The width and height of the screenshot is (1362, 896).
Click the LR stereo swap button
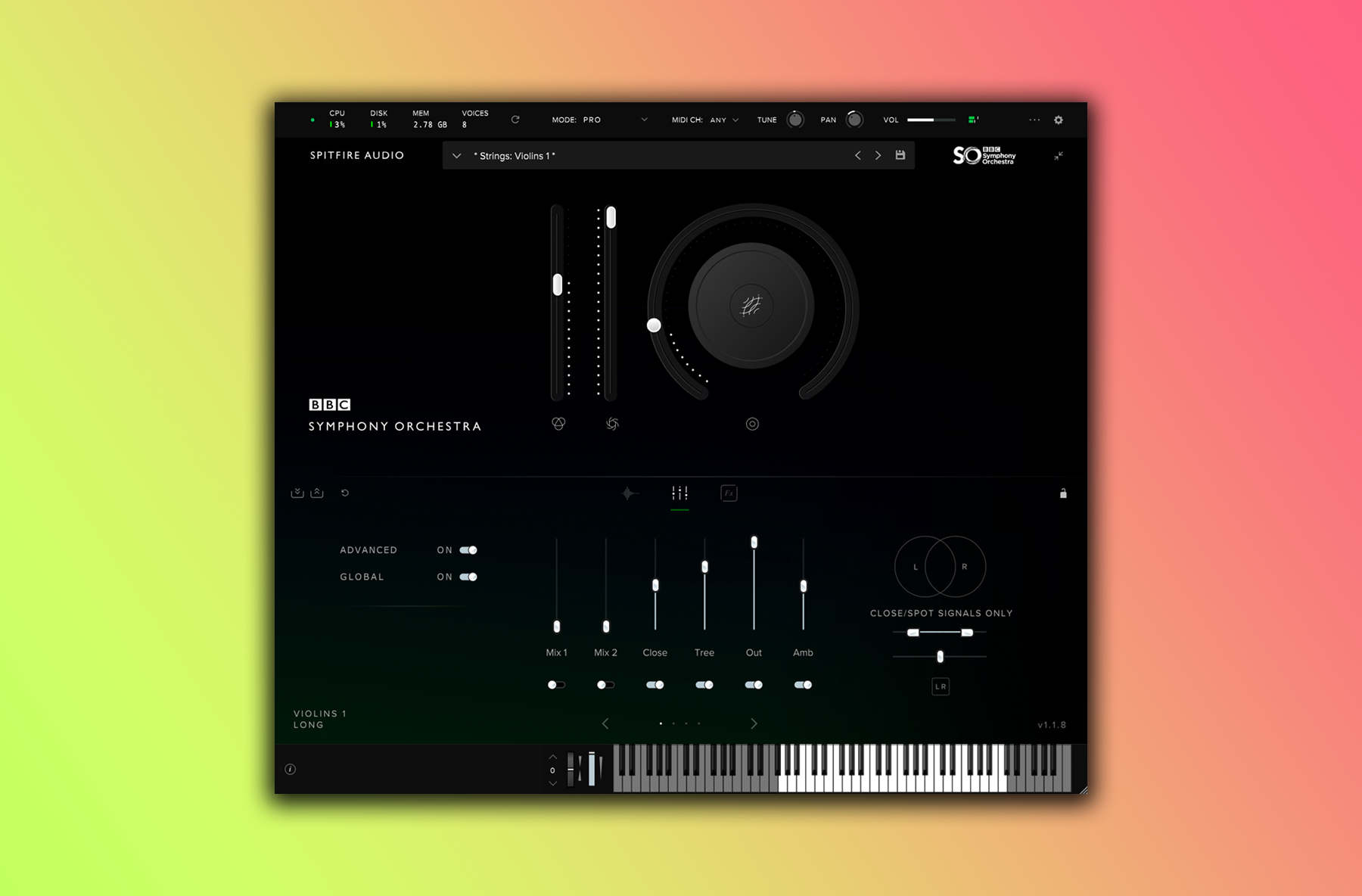coord(941,686)
